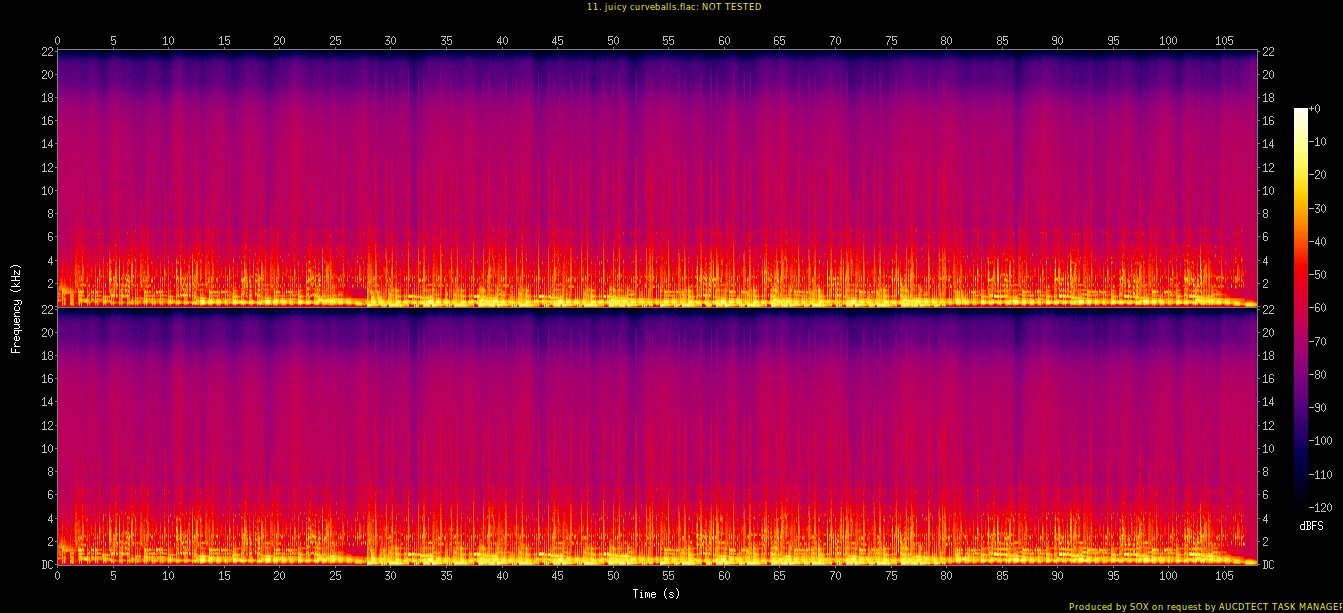Viewport: 1343px width, 613px height.
Task: Click the 'dBFS' label under the color scale
Action: point(1312,525)
